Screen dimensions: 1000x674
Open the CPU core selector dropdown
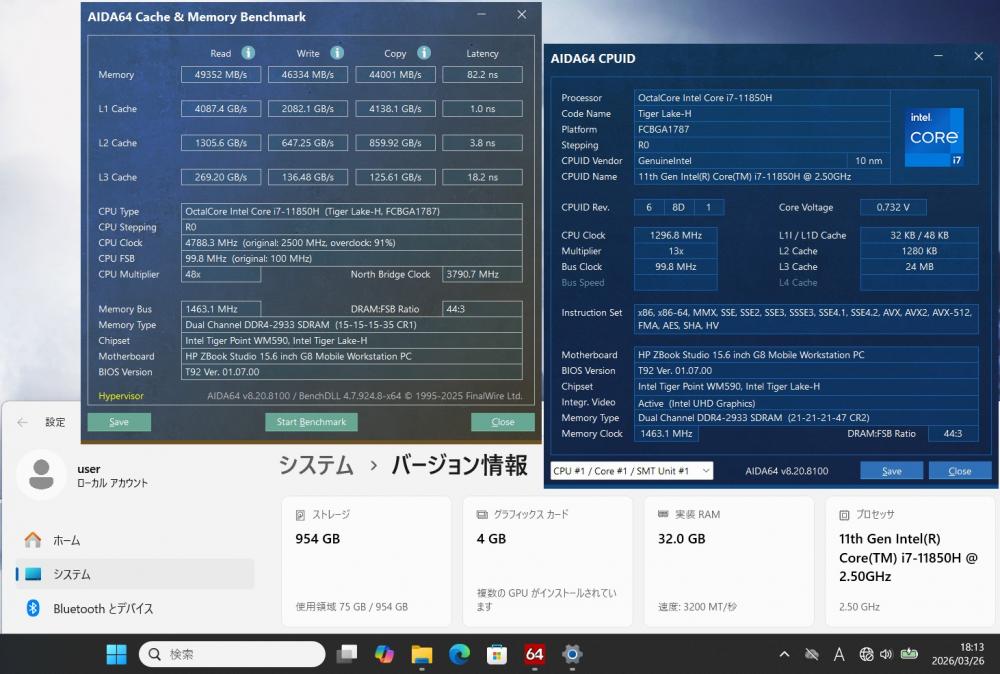pos(631,471)
